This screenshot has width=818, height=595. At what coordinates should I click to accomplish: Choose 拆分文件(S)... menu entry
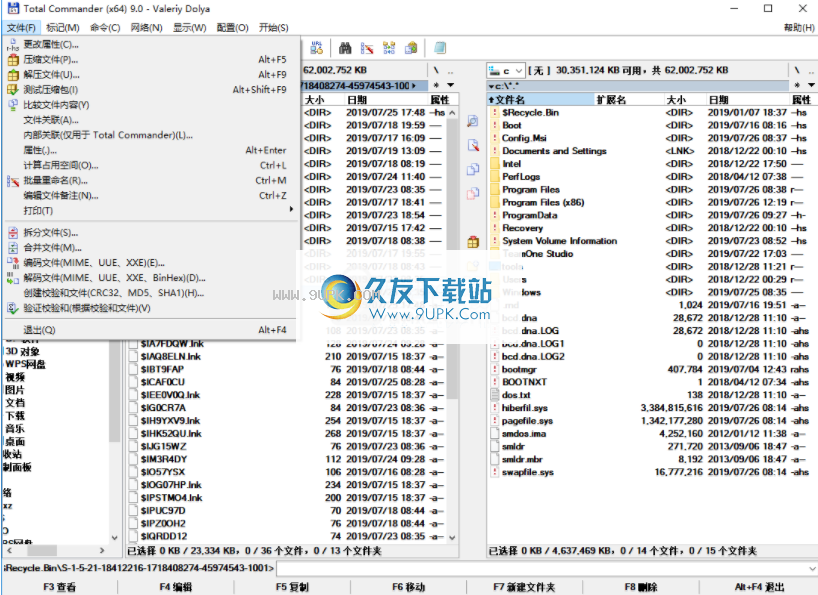[151, 233]
